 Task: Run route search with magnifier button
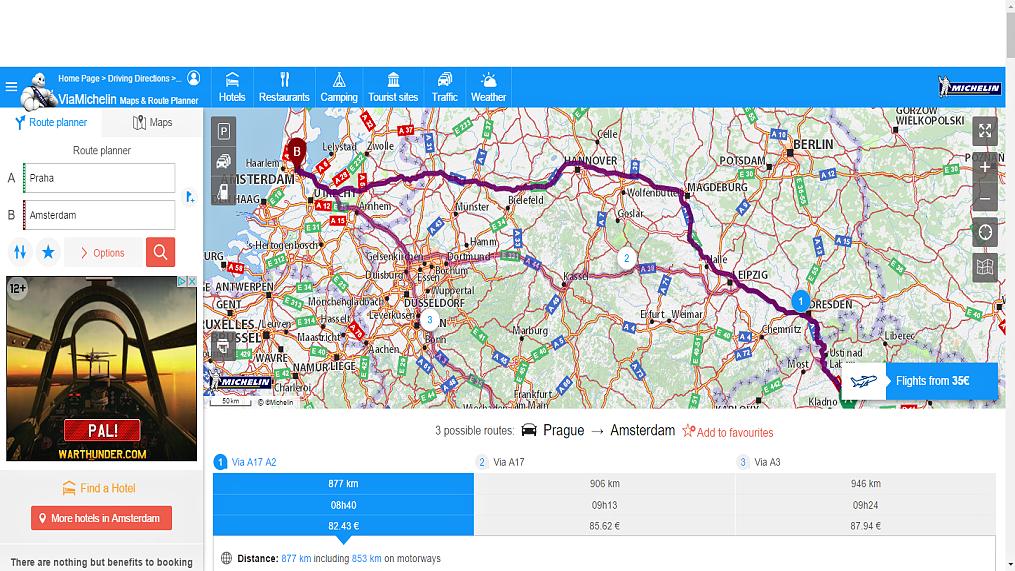click(161, 252)
